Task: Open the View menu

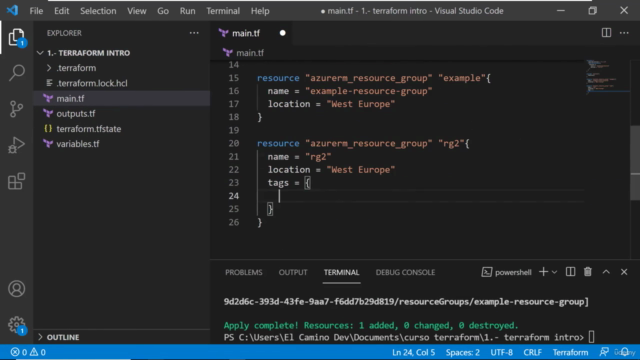Action: (137, 11)
